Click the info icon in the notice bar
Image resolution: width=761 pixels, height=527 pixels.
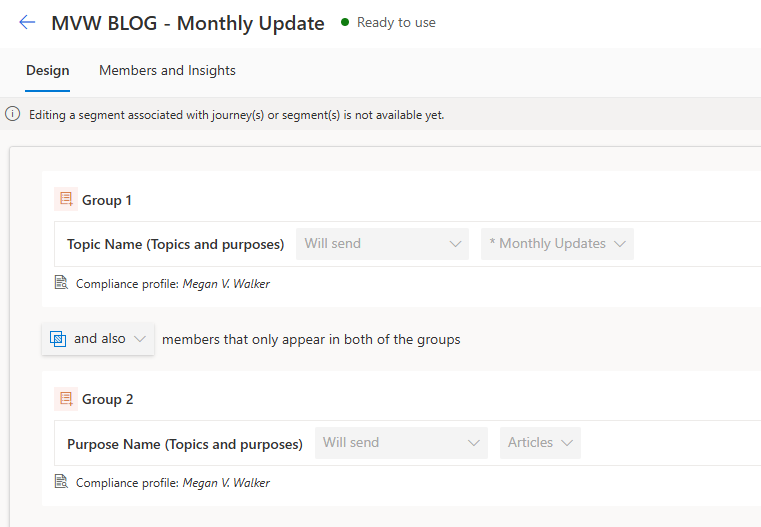pyautogui.click(x=13, y=114)
